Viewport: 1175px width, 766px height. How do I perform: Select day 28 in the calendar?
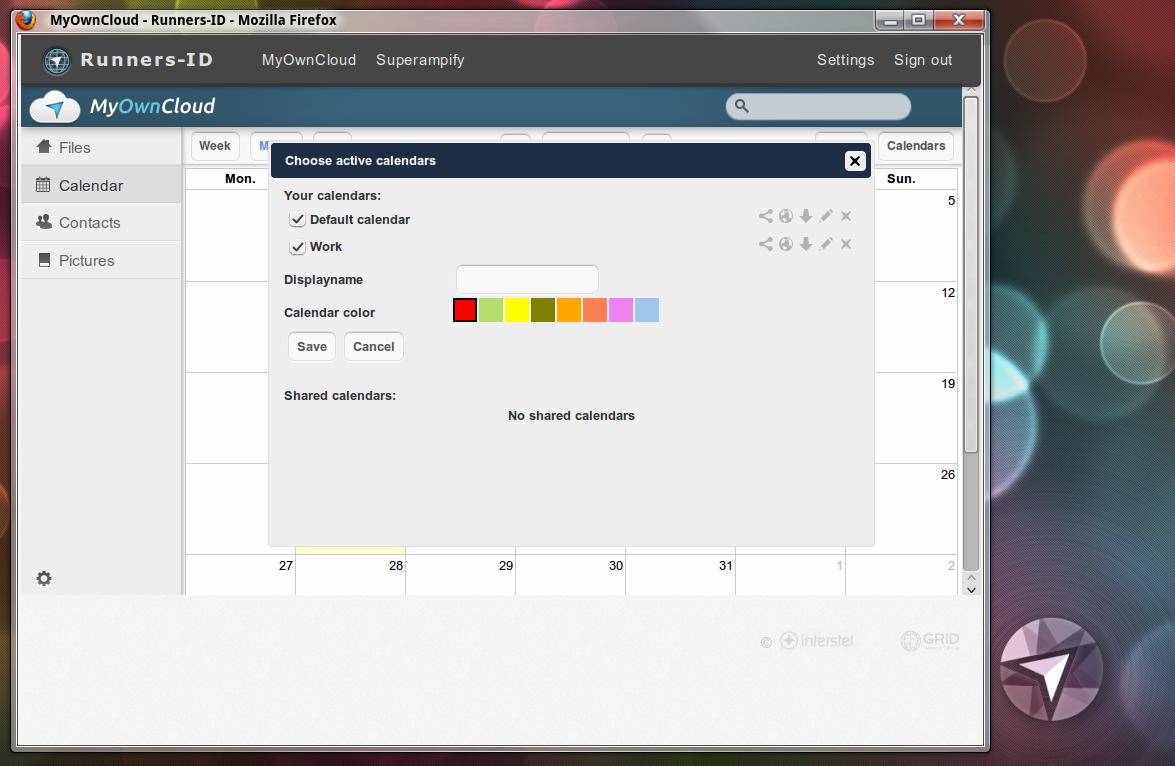(351, 575)
